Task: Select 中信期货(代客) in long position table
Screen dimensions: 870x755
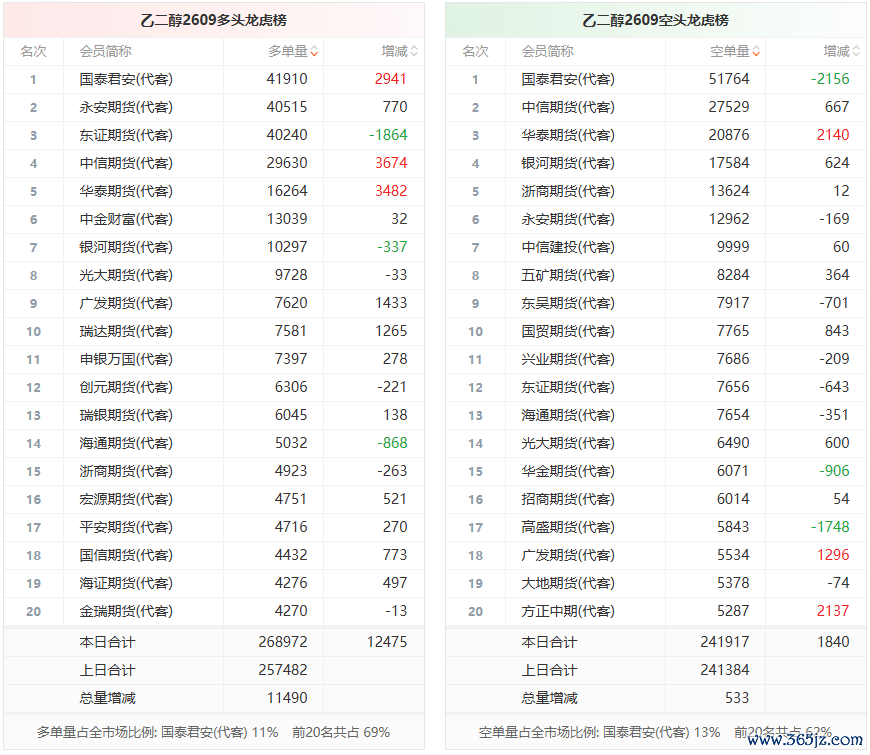Action: 126,163
